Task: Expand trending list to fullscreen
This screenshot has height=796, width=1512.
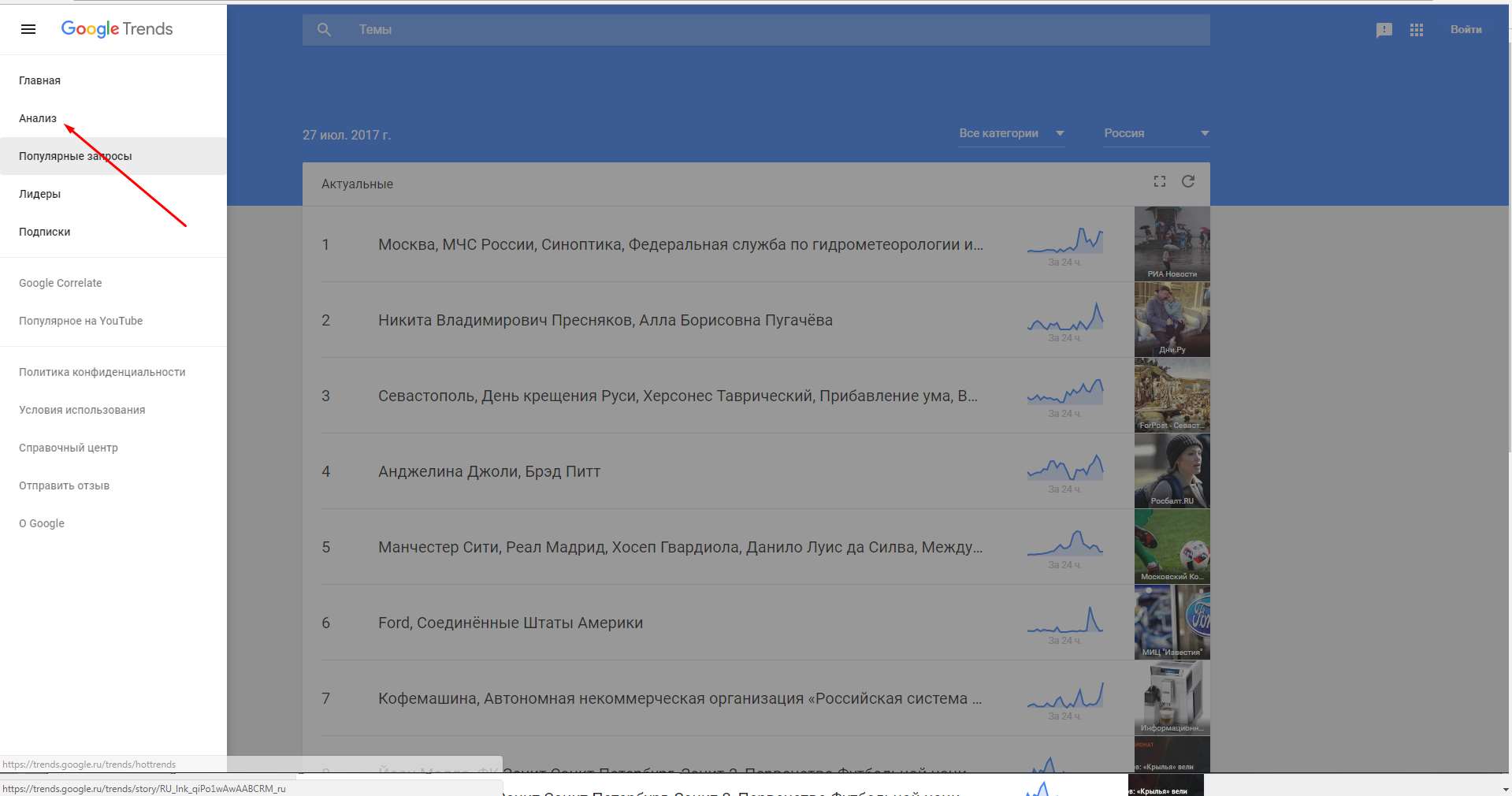Action: pos(1159,181)
